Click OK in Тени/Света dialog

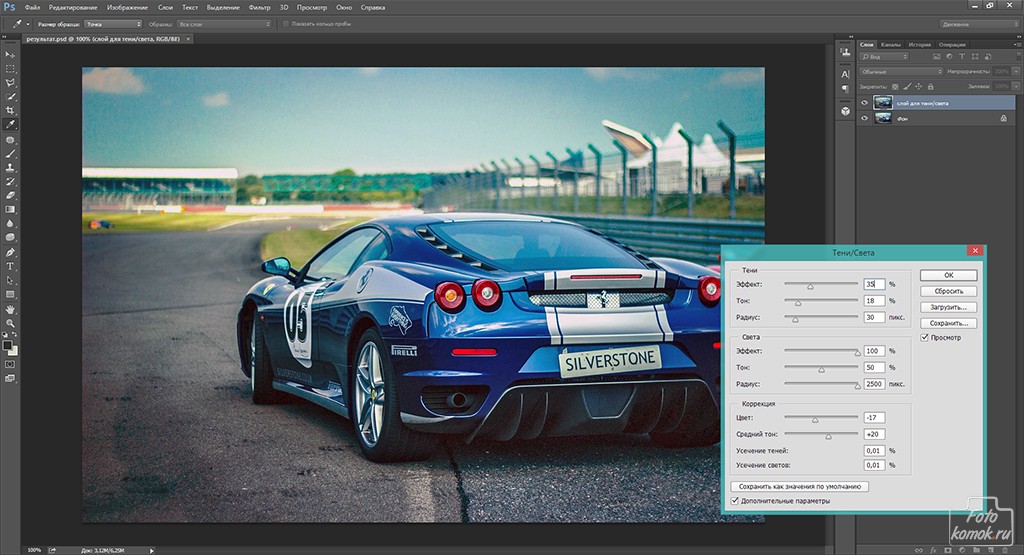948,275
